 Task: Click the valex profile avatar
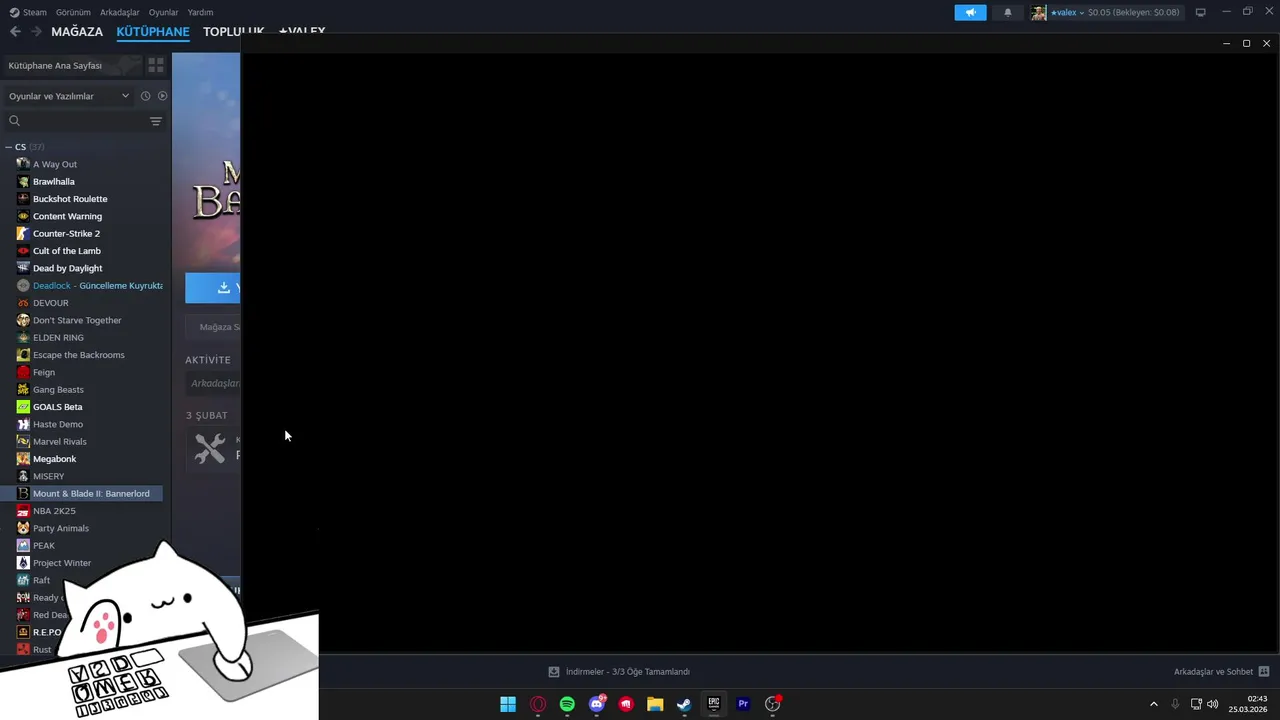coord(1039,12)
